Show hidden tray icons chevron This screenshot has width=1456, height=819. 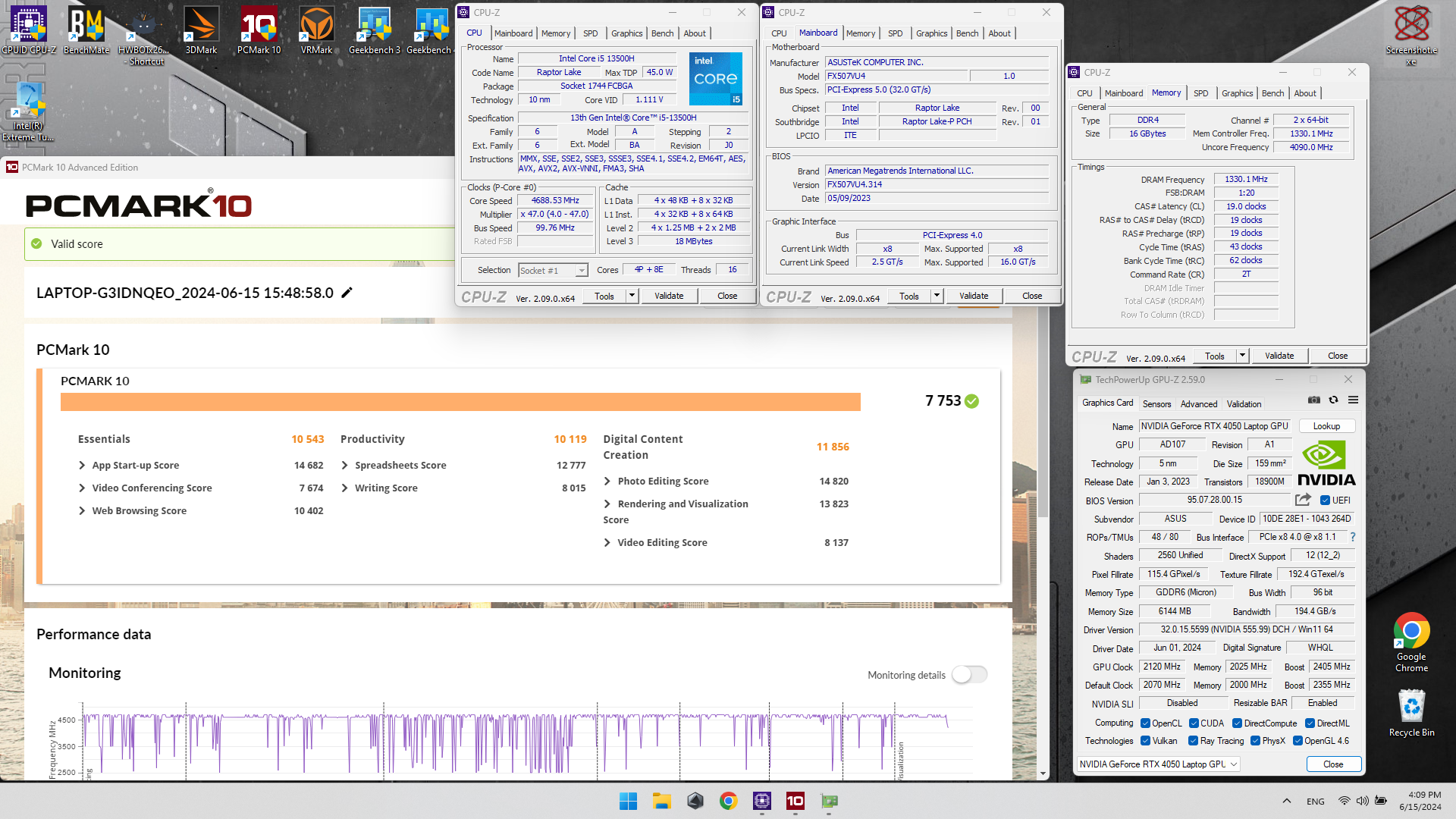click(1286, 801)
